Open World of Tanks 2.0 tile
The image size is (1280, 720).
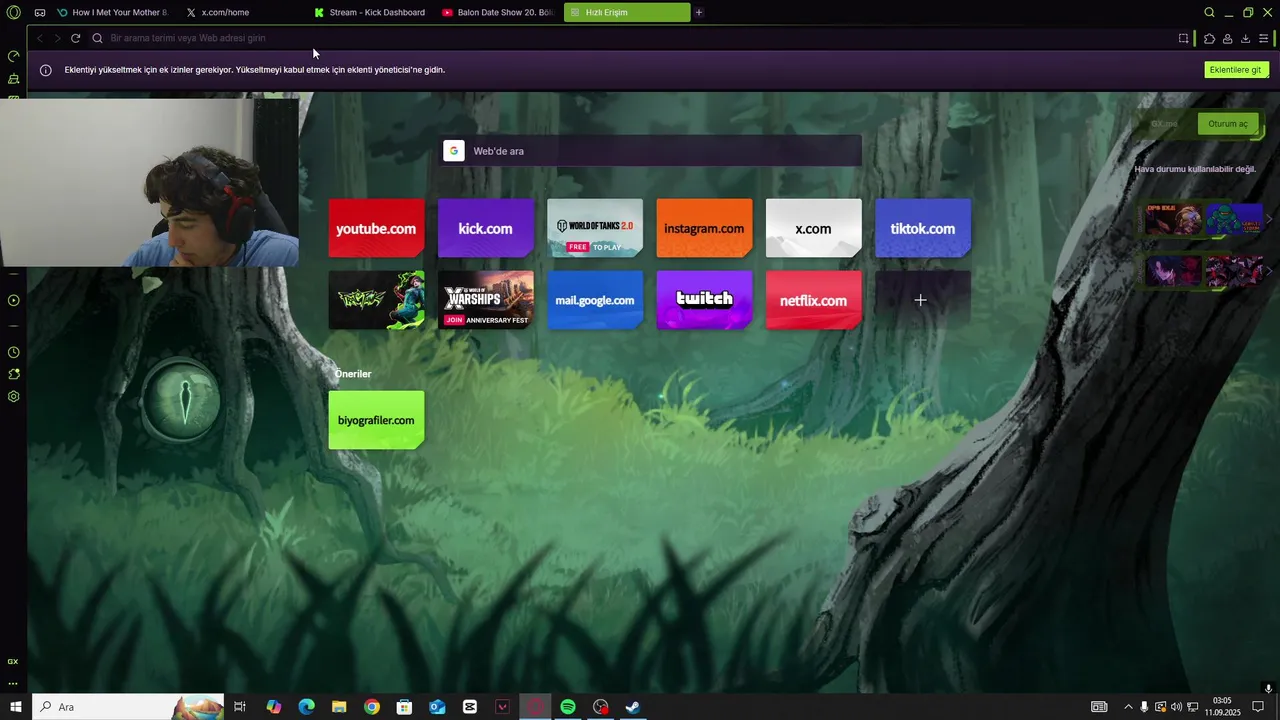595,228
